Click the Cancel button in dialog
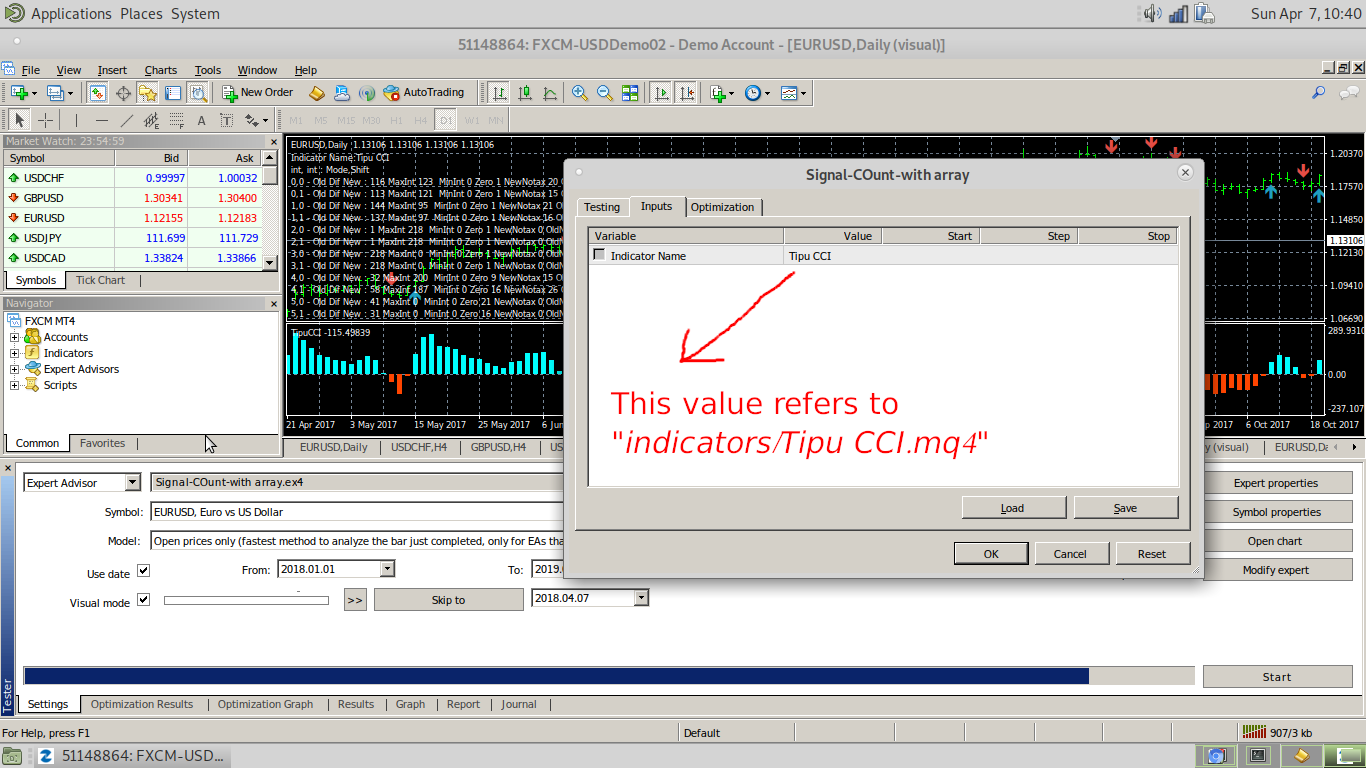Viewport: 1366px width, 768px height. click(1070, 554)
